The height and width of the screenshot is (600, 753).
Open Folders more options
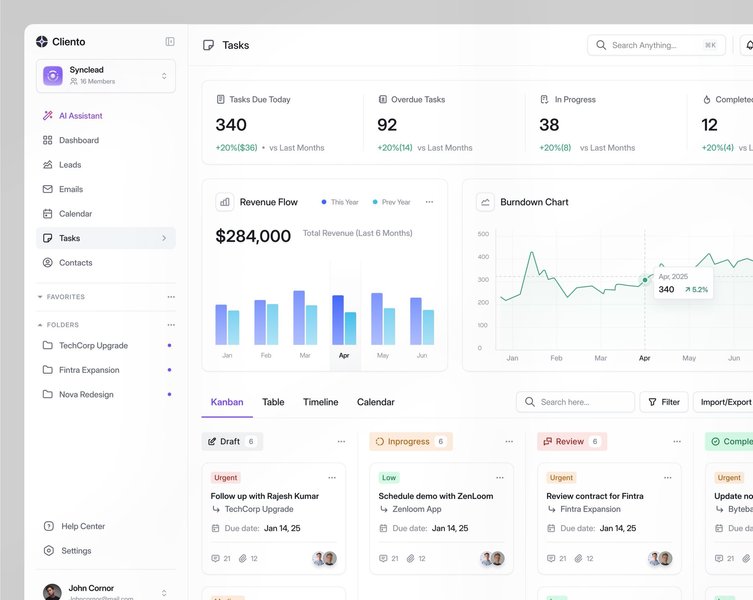(171, 325)
